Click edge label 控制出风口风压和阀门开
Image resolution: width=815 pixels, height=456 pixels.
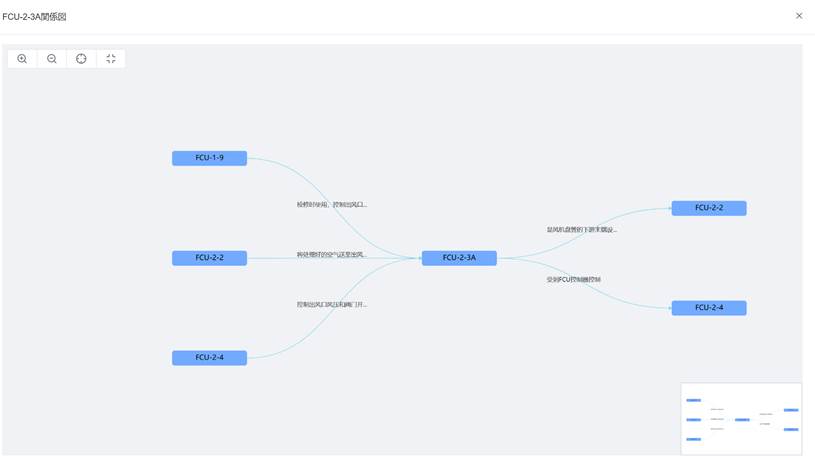pos(331,304)
